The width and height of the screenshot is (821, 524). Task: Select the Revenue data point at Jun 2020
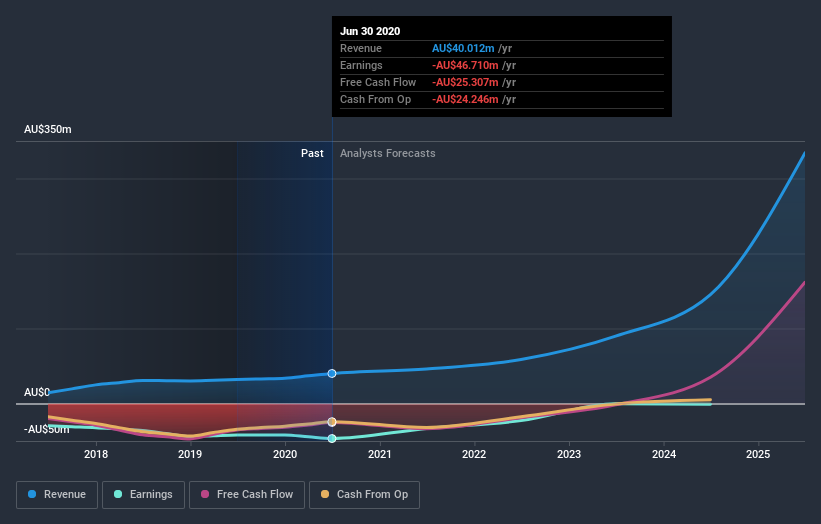pyautogui.click(x=332, y=373)
